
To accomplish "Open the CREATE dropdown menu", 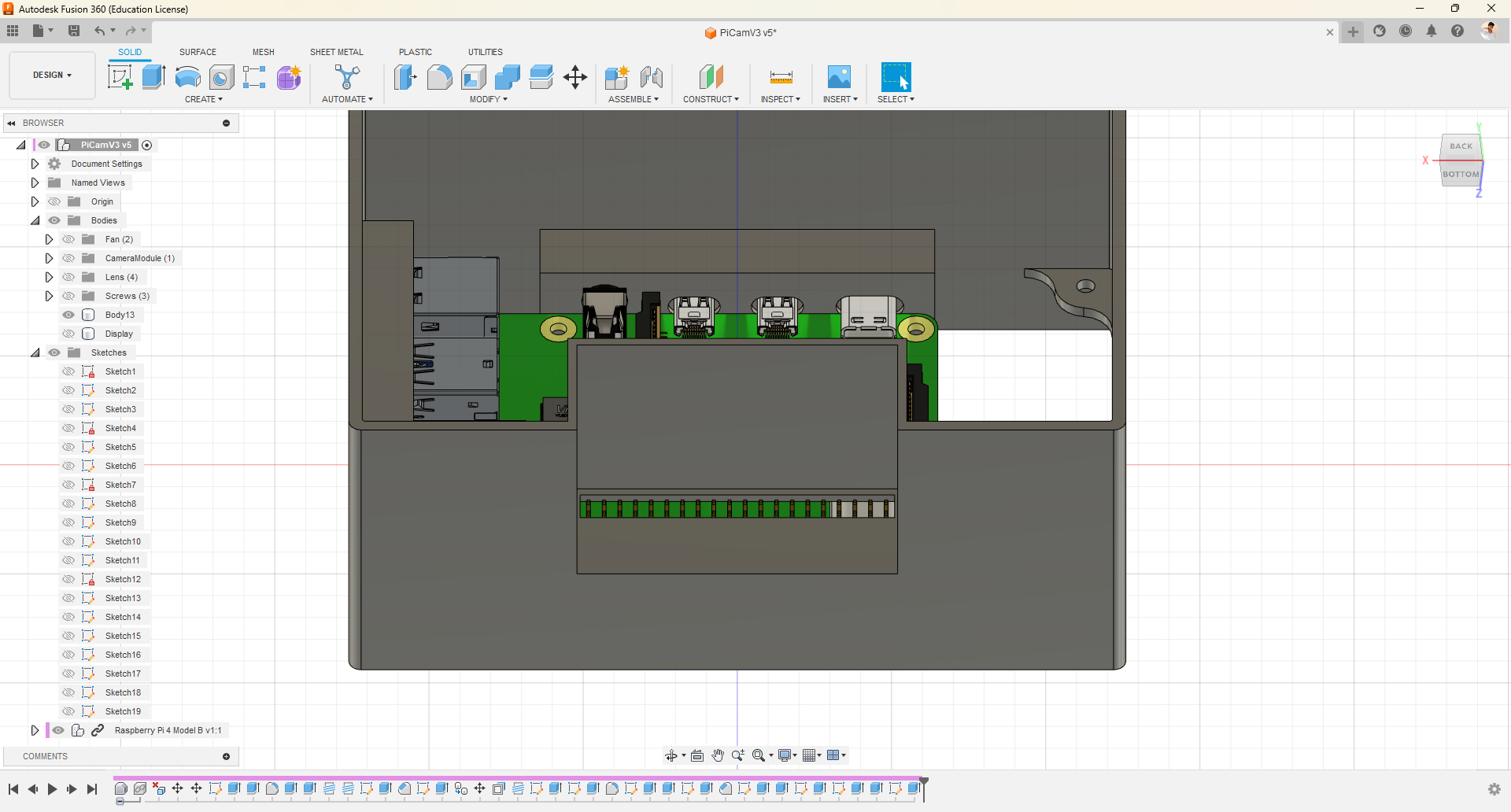I will (x=204, y=99).
